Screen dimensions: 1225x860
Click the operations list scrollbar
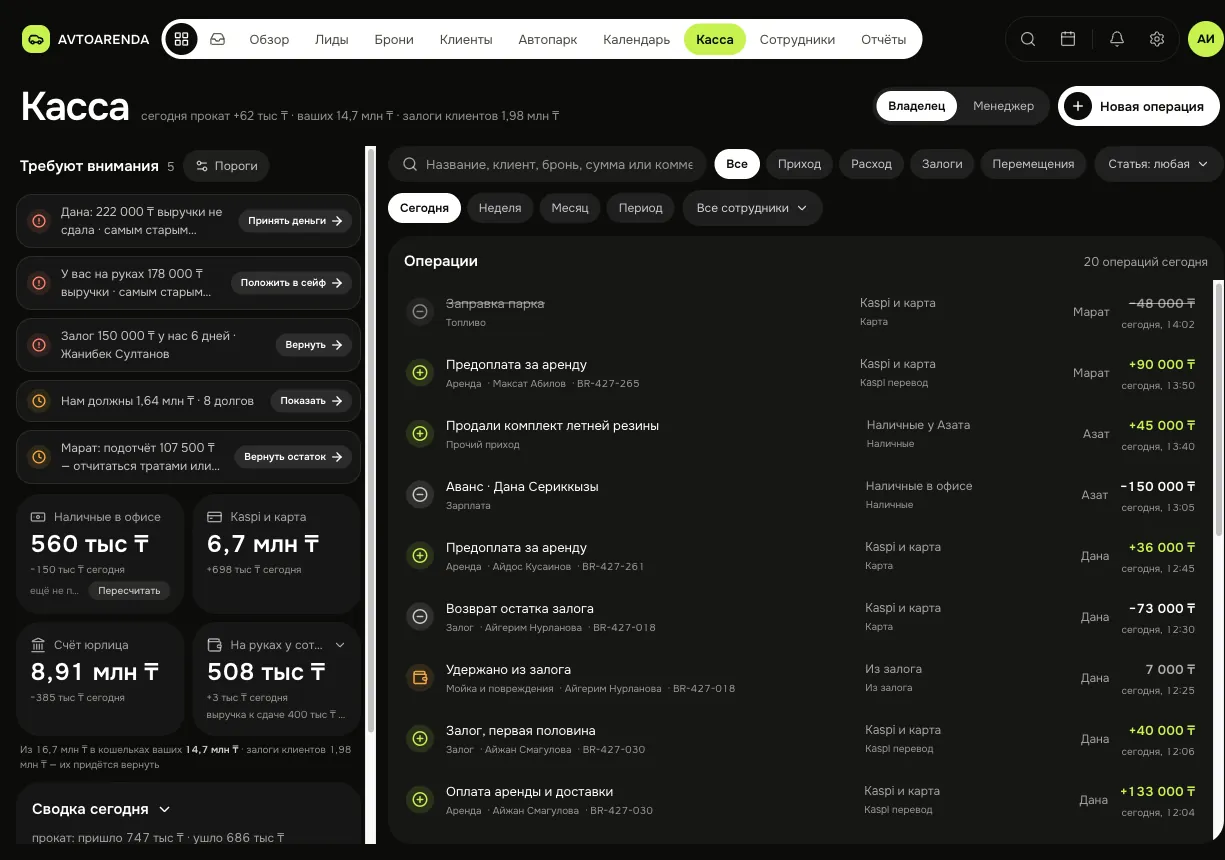pos(1218,410)
